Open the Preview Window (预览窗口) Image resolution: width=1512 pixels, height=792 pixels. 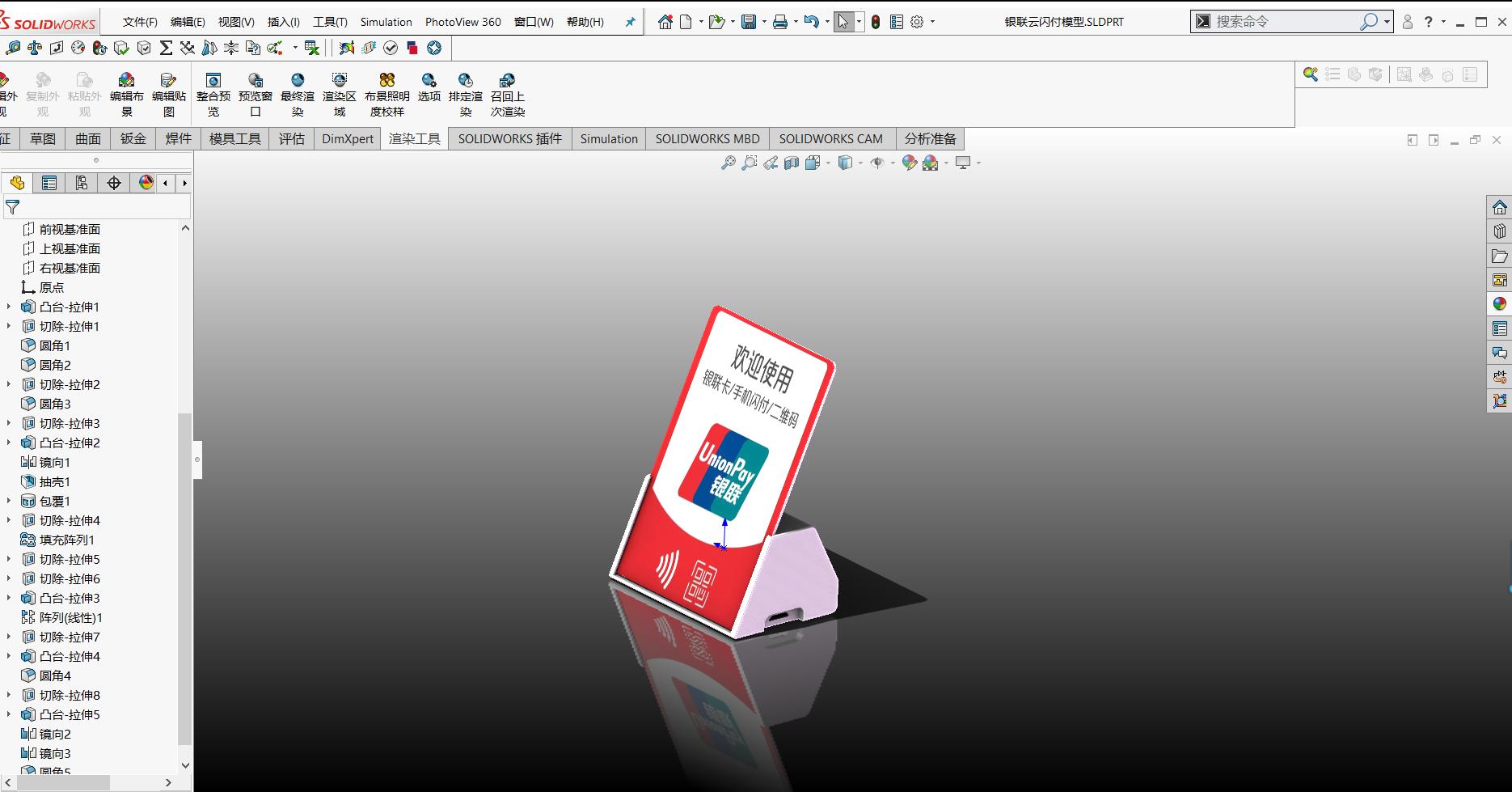(x=256, y=95)
